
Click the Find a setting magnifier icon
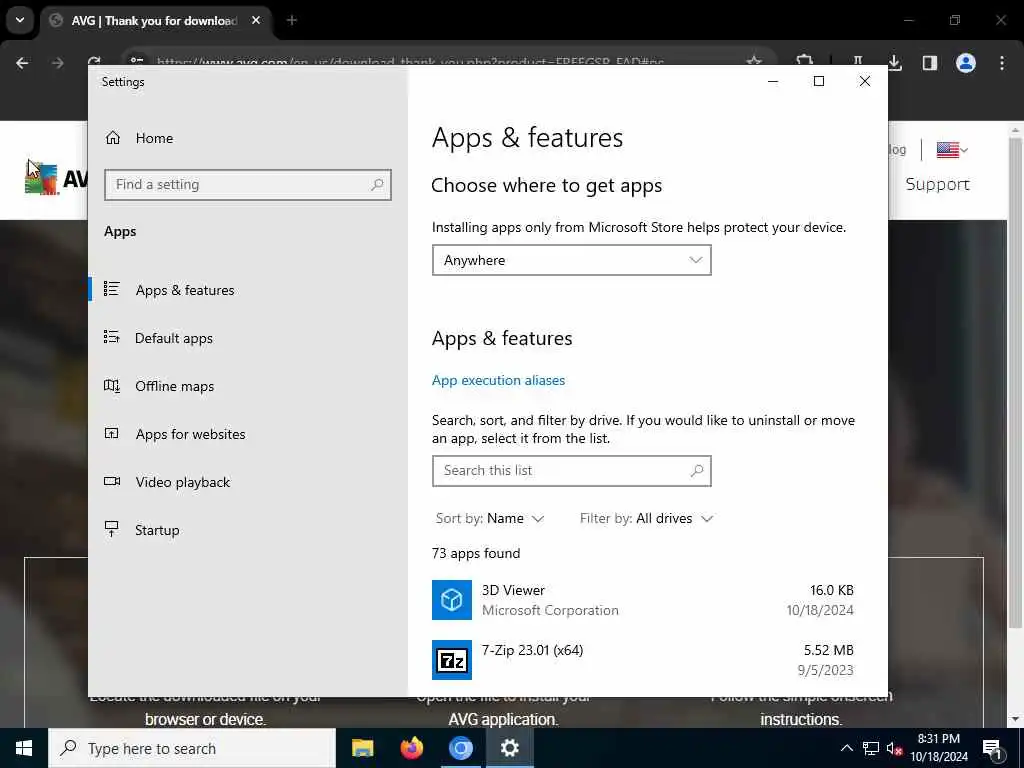[377, 185]
